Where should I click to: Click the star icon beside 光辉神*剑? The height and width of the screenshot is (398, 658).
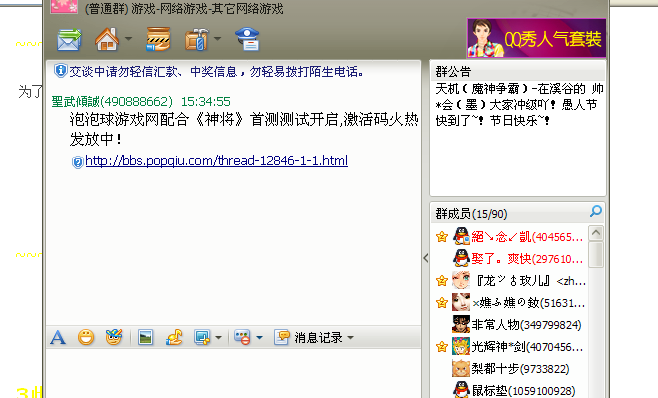pos(441,347)
